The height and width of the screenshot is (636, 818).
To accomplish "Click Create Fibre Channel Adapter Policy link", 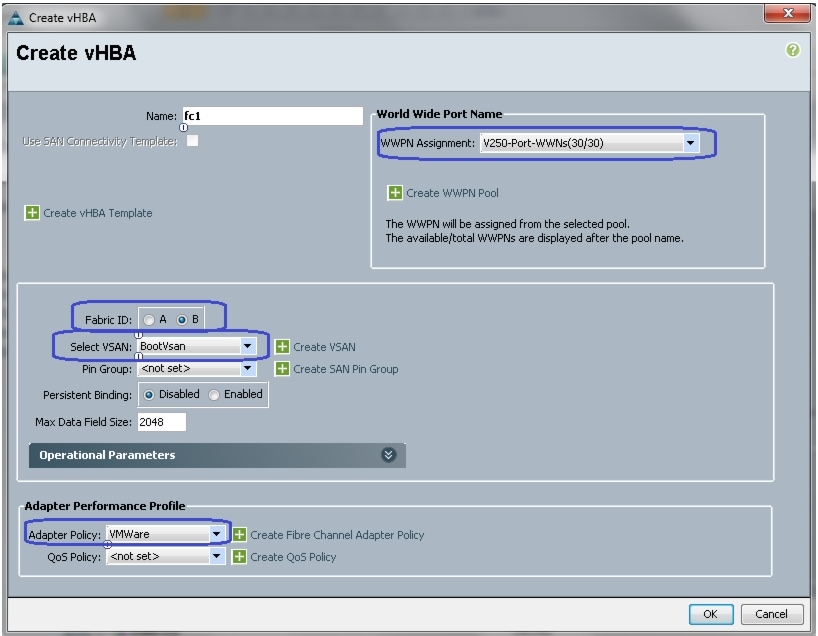I will (337, 535).
